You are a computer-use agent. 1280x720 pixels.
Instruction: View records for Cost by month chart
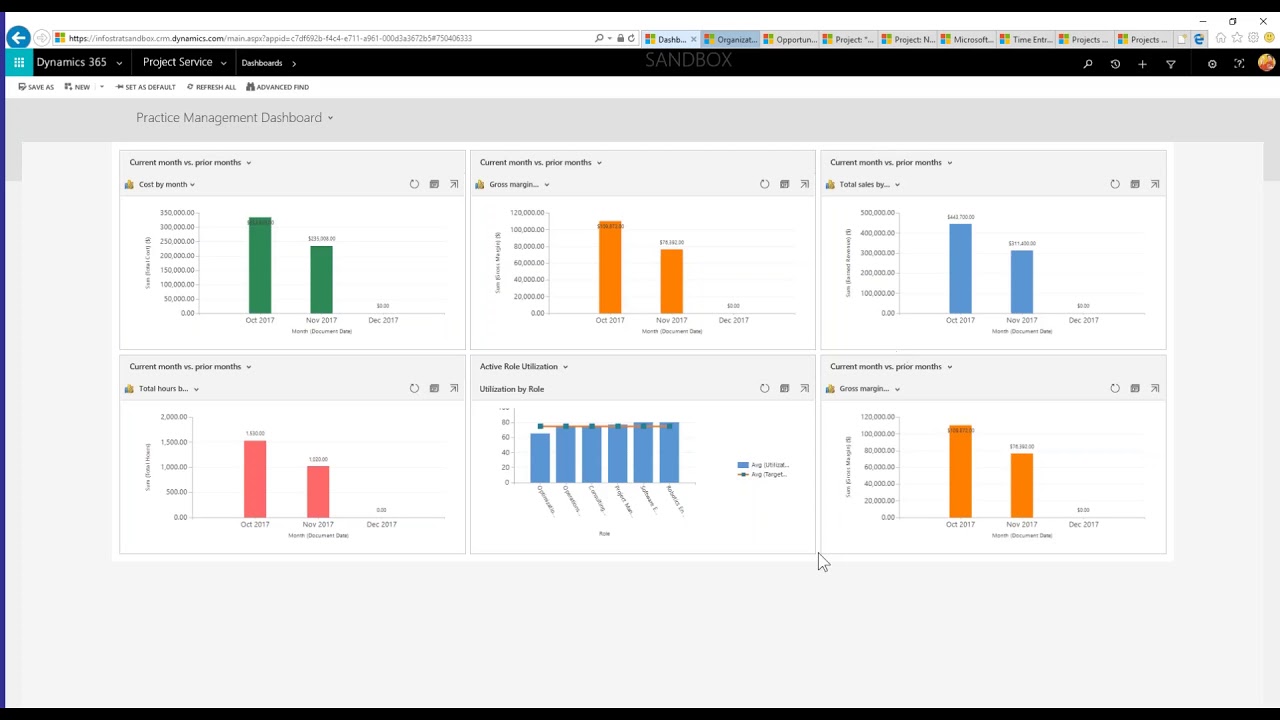[434, 184]
